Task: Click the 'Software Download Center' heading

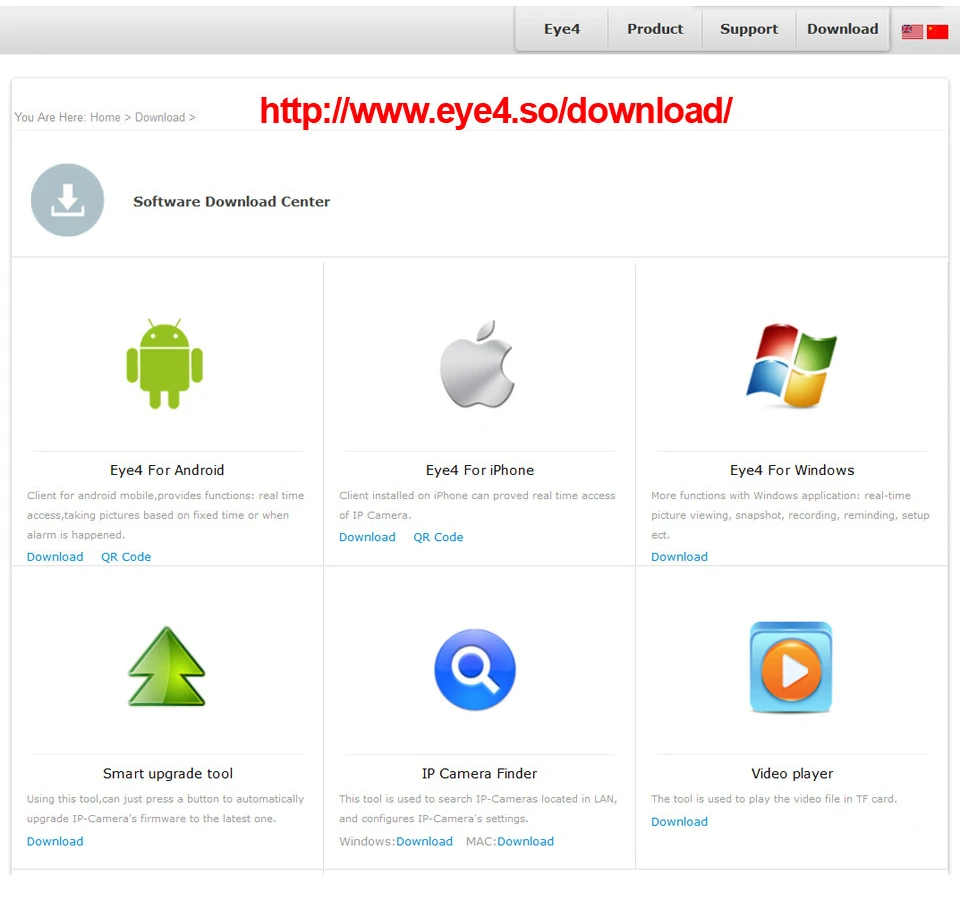Action: pos(231,201)
